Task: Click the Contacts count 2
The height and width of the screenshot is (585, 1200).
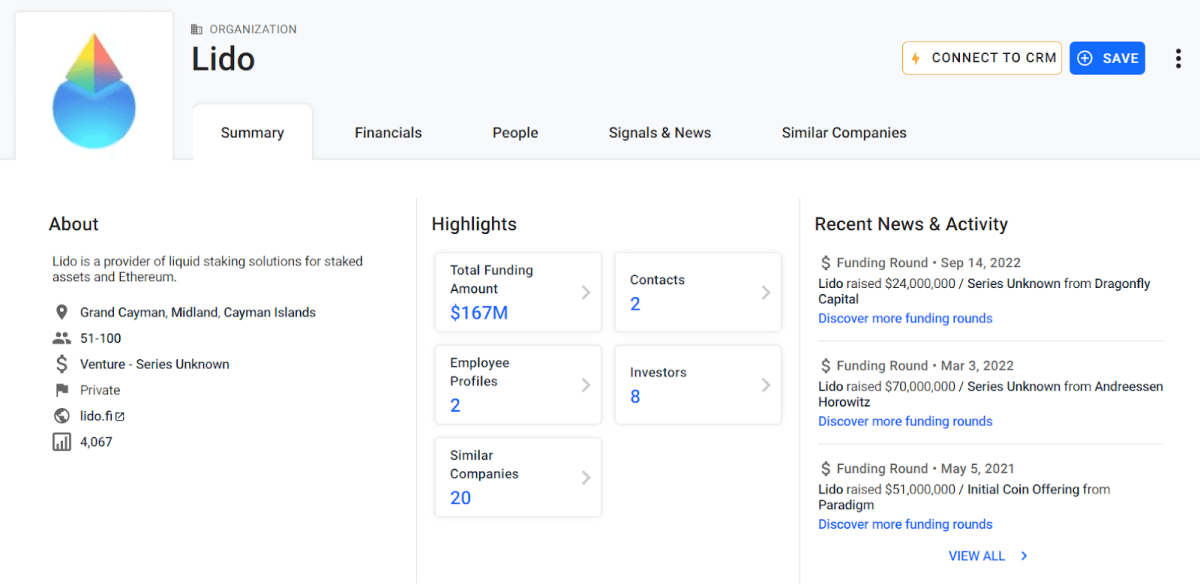Action: coord(635,304)
